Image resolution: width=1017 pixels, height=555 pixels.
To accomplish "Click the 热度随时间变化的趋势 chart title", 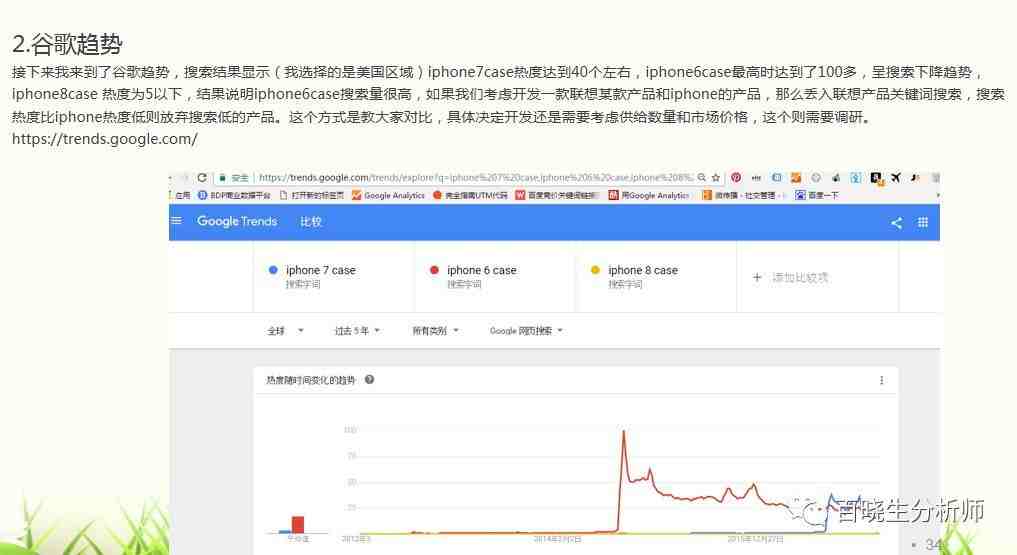I will tap(311, 380).
